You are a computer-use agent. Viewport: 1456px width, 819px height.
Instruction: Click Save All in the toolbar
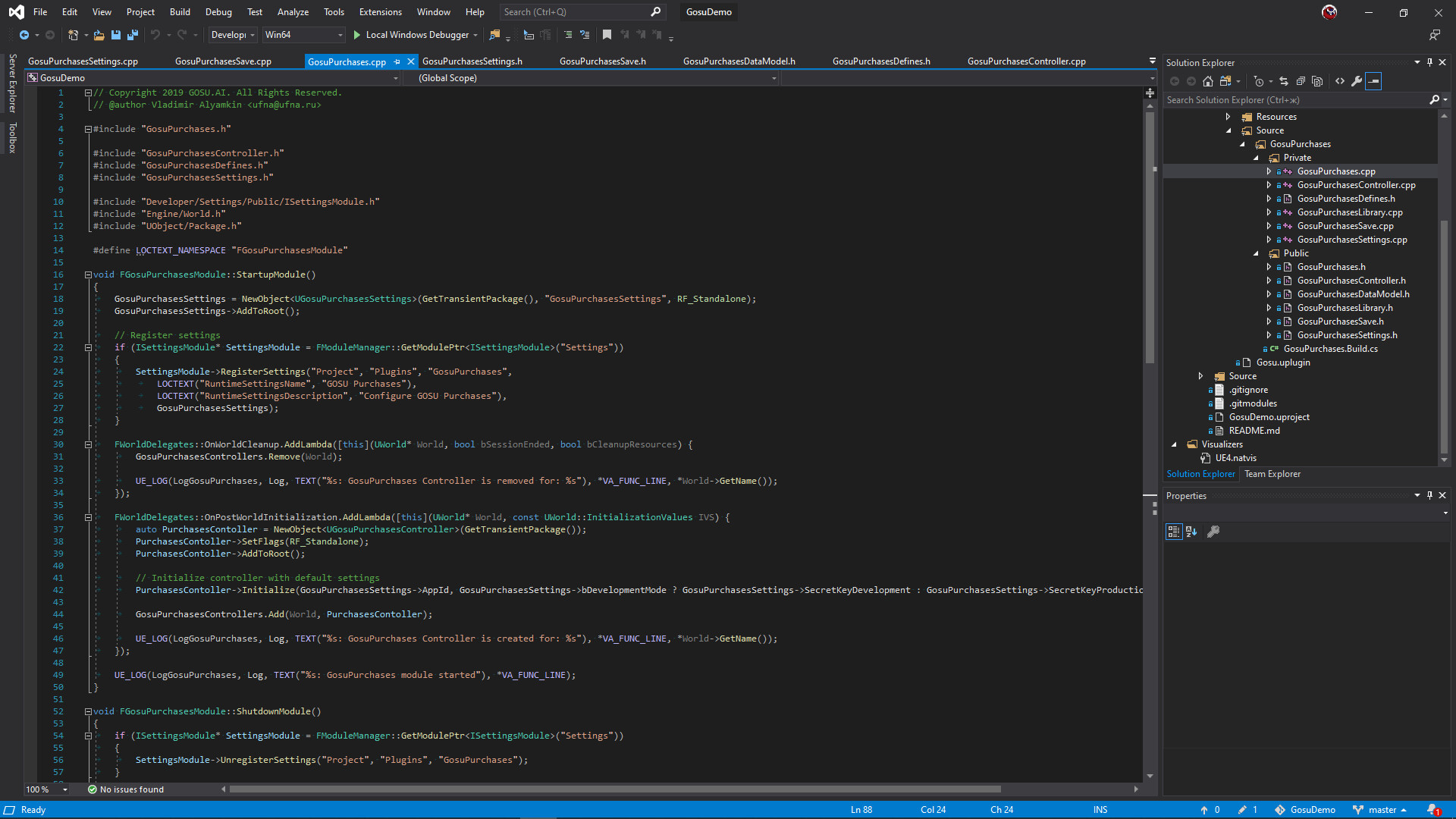pyautogui.click(x=133, y=35)
